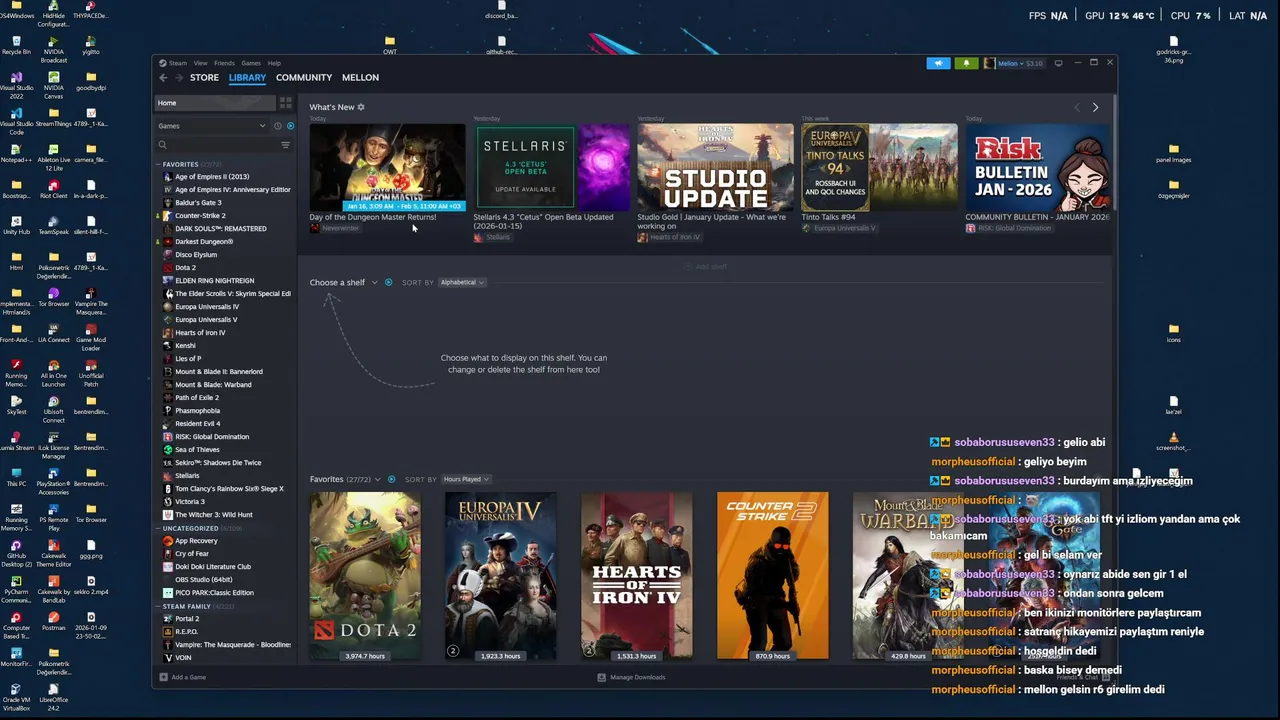Open the Steam announcements megaphone icon
Screen dimensions: 1280x720
(938, 63)
